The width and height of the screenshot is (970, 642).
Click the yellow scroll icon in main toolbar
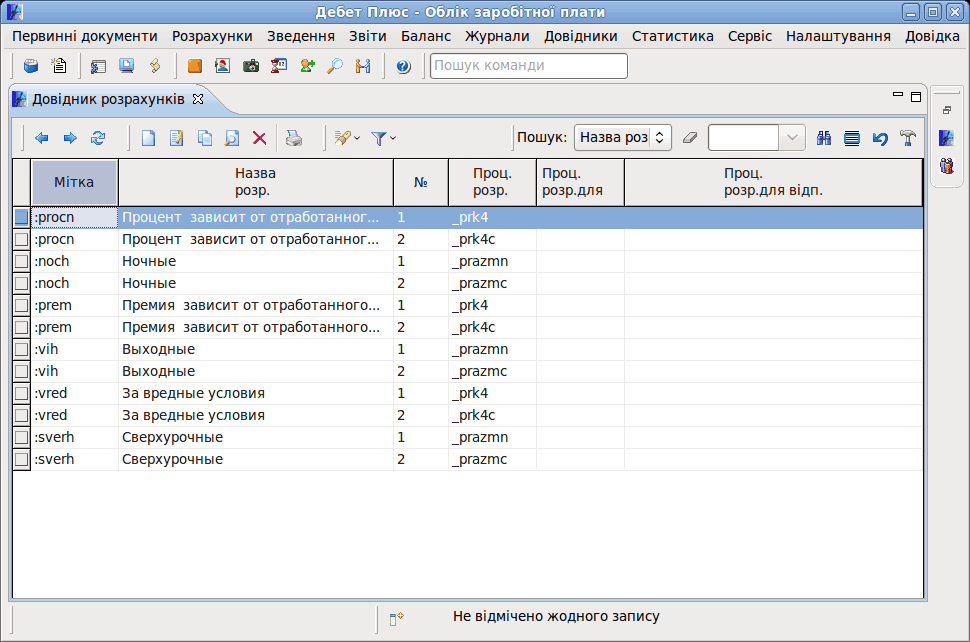pyautogui.click(x=155, y=66)
